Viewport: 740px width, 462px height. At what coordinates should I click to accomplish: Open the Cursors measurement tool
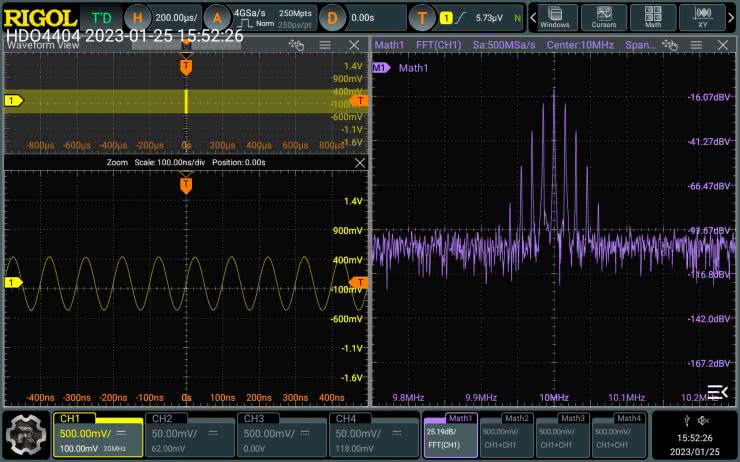(603, 17)
